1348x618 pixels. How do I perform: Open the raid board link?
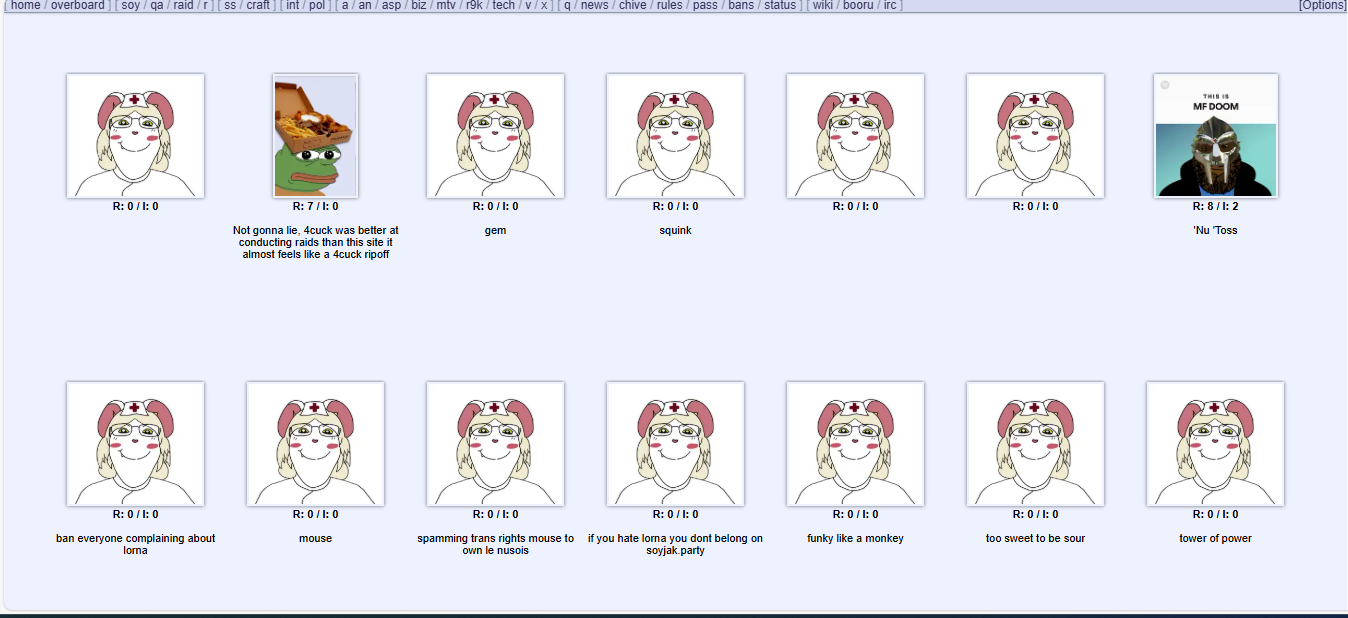183,5
